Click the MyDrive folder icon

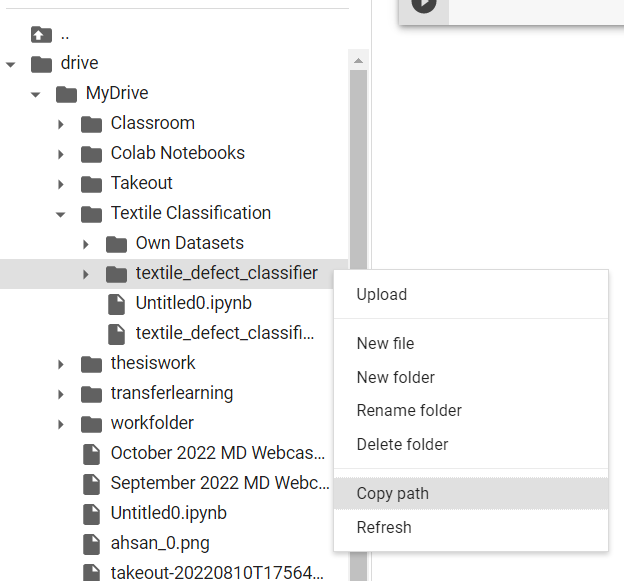[66, 94]
